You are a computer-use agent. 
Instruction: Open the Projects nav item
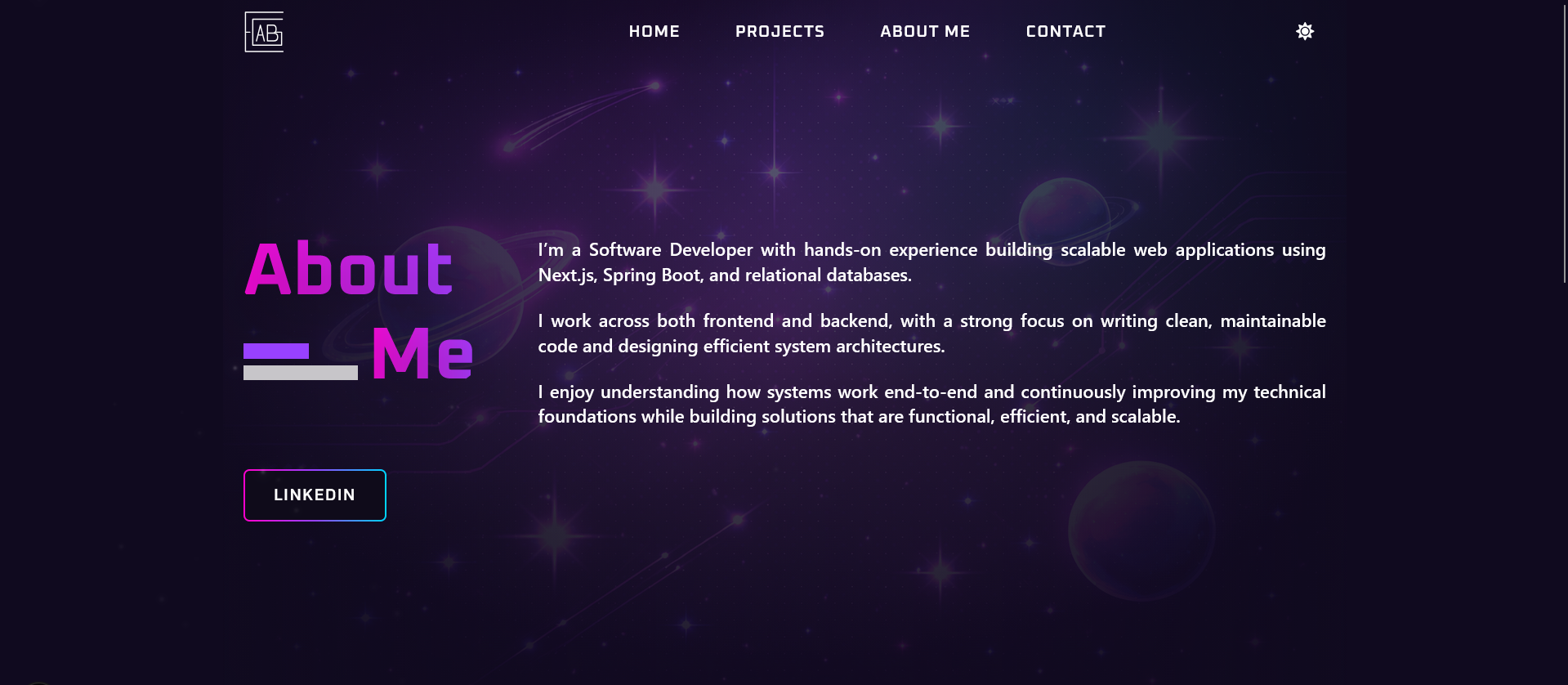point(780,31)
